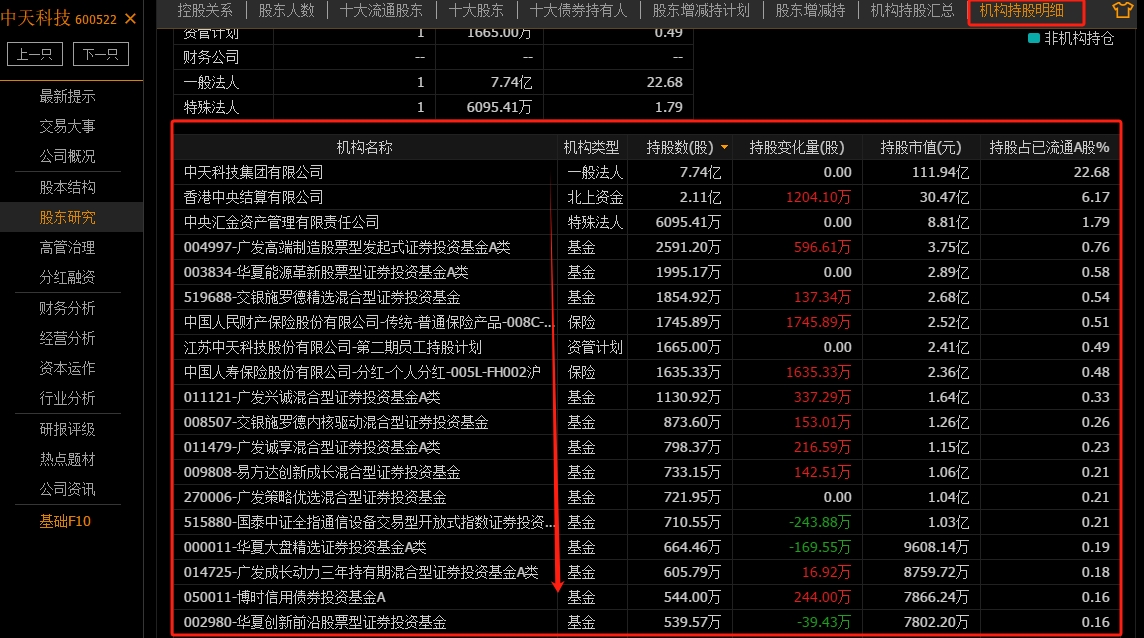Viewport: 1144px width, 638px height.
Task: Select fund 050011-博时信用债券 row
Action: click(646, 597)
